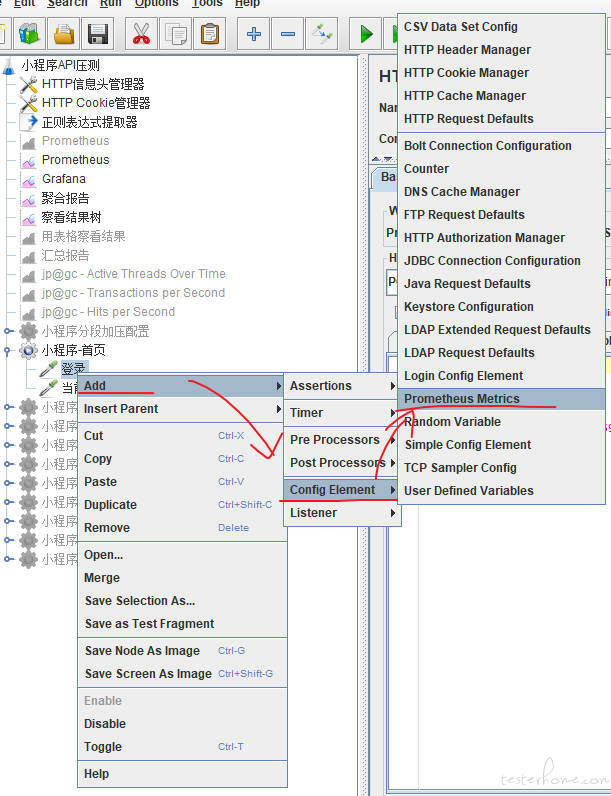
Task: Choose Save Selection As... entry
Action: [182, 601]
